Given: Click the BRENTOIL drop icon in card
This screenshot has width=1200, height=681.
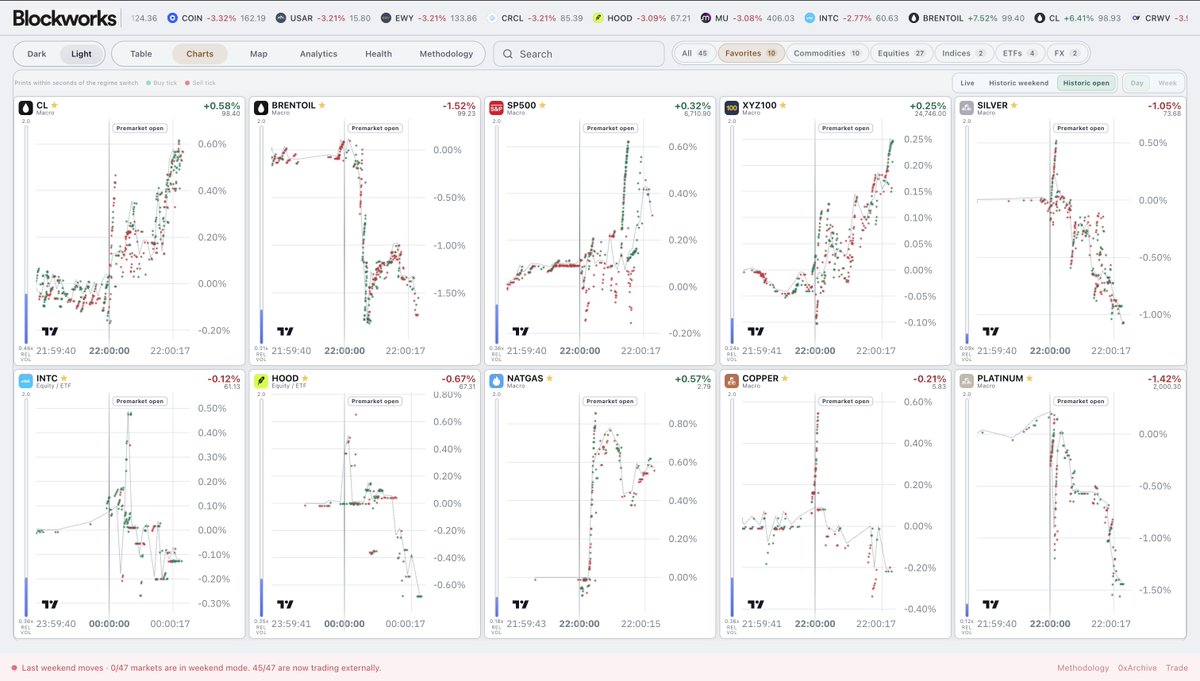Looking at the screenshot, I should click(261, 107).
